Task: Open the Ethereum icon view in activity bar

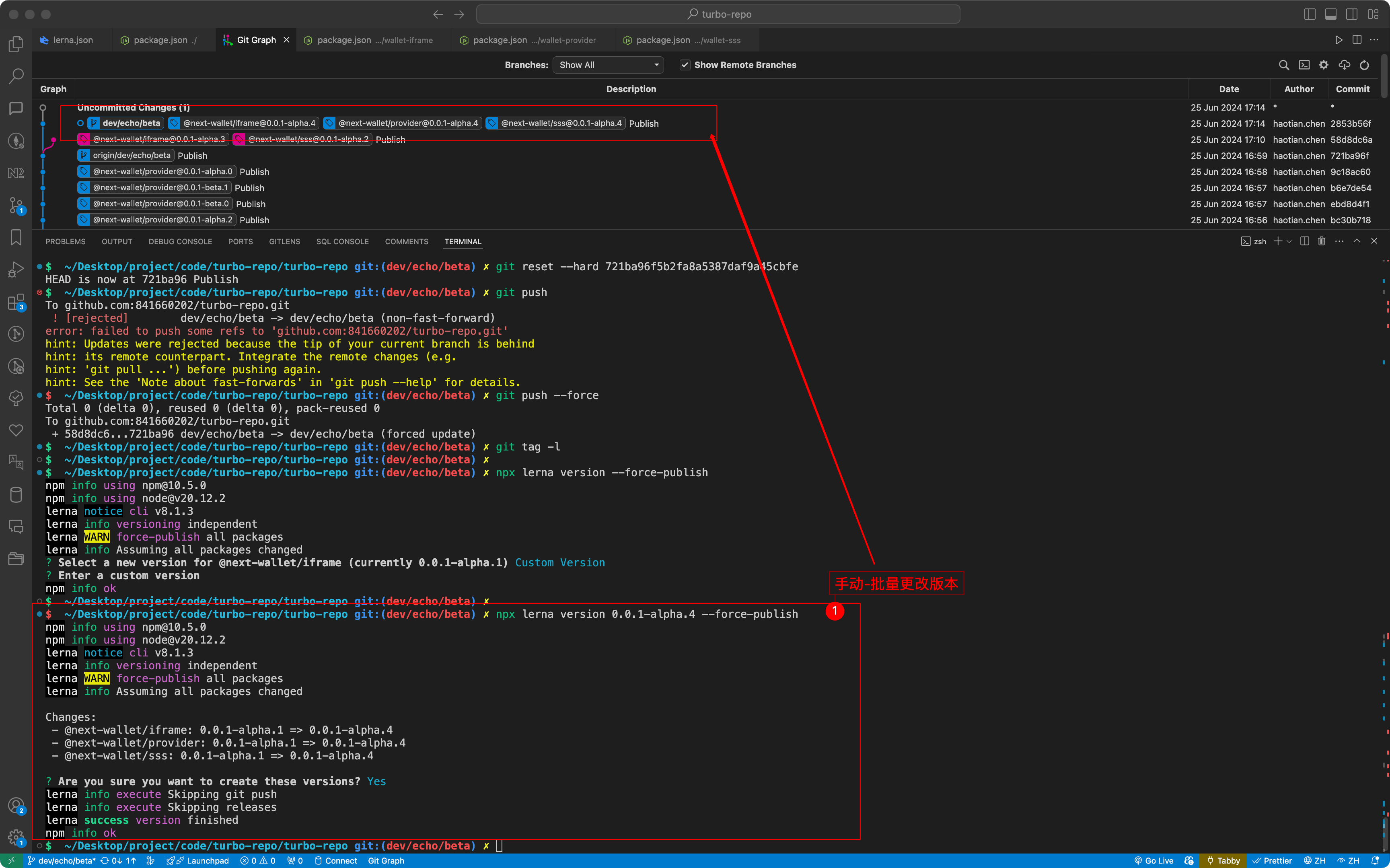Action: (16, 141)
